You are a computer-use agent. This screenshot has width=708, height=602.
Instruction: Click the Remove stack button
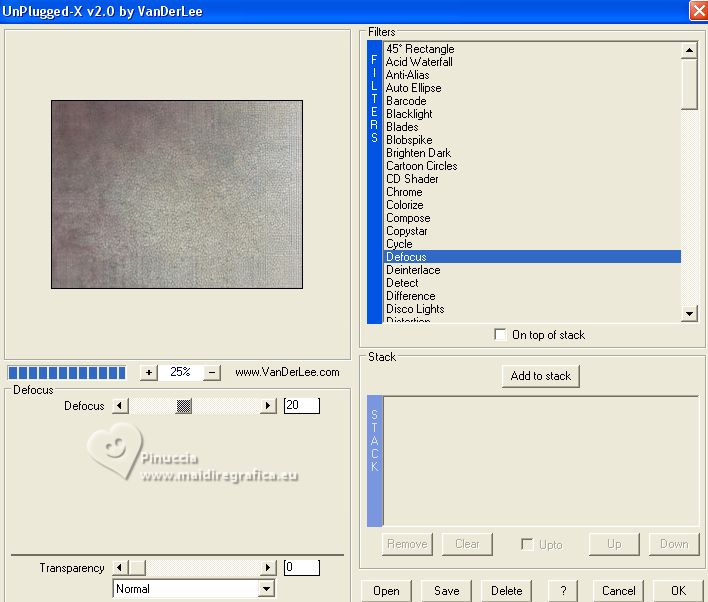point(407,544)
